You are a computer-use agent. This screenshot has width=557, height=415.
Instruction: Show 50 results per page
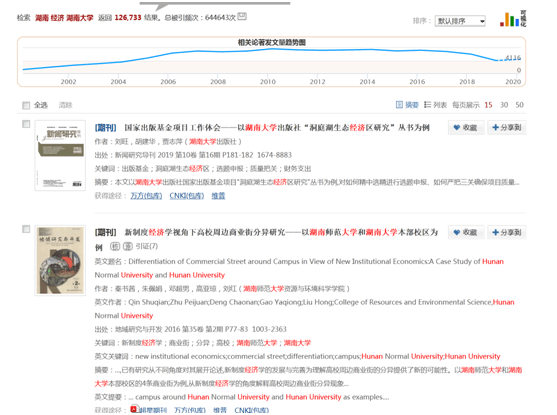[x=520, y=105]
